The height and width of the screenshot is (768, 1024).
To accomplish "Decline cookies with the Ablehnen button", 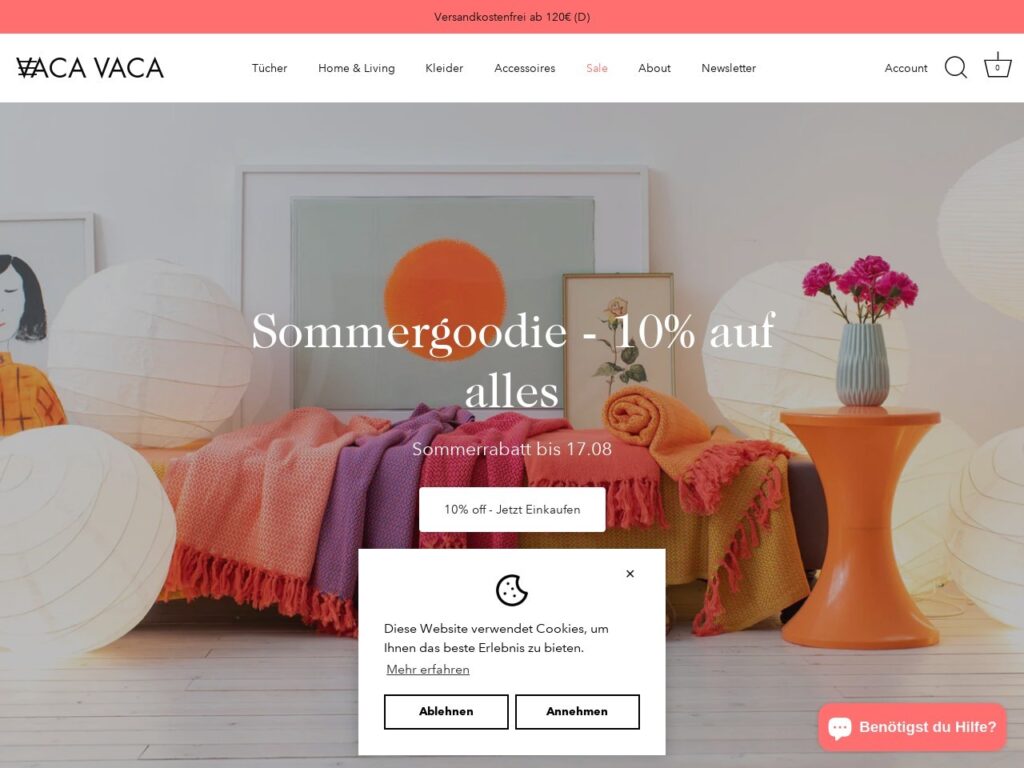I will tap(446, 711).
